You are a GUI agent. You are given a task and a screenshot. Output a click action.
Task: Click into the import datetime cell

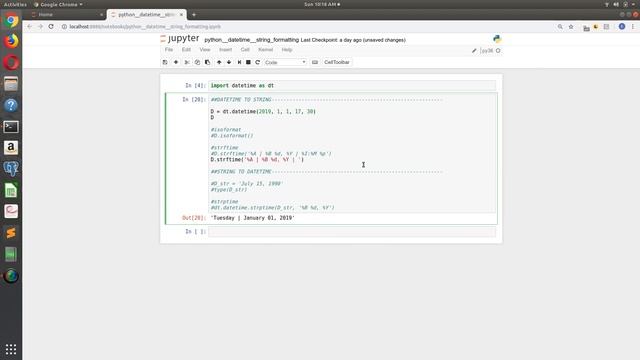(x=352, y=85)
